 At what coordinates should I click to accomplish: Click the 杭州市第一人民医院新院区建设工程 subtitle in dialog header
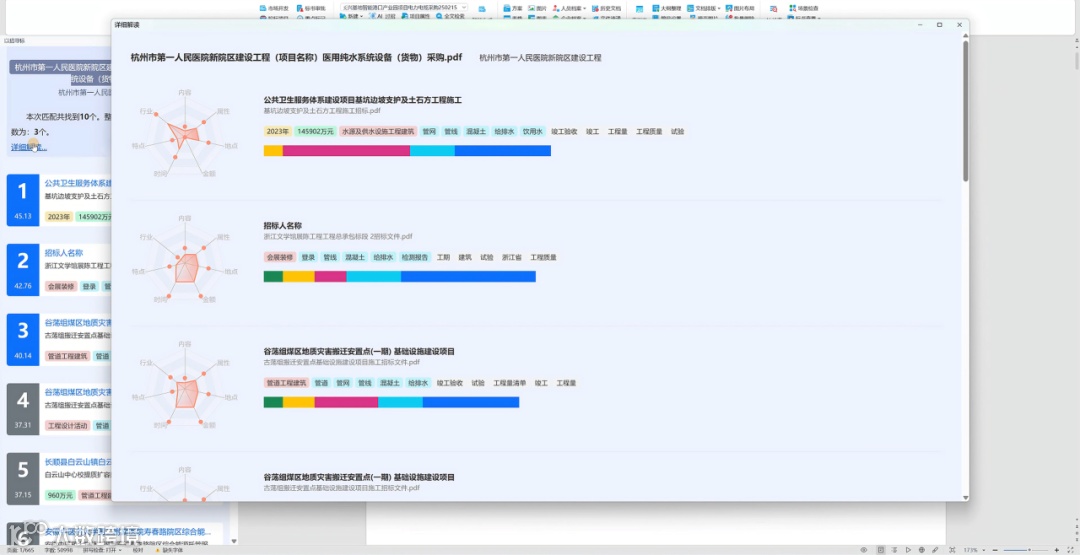coord(540,58)
